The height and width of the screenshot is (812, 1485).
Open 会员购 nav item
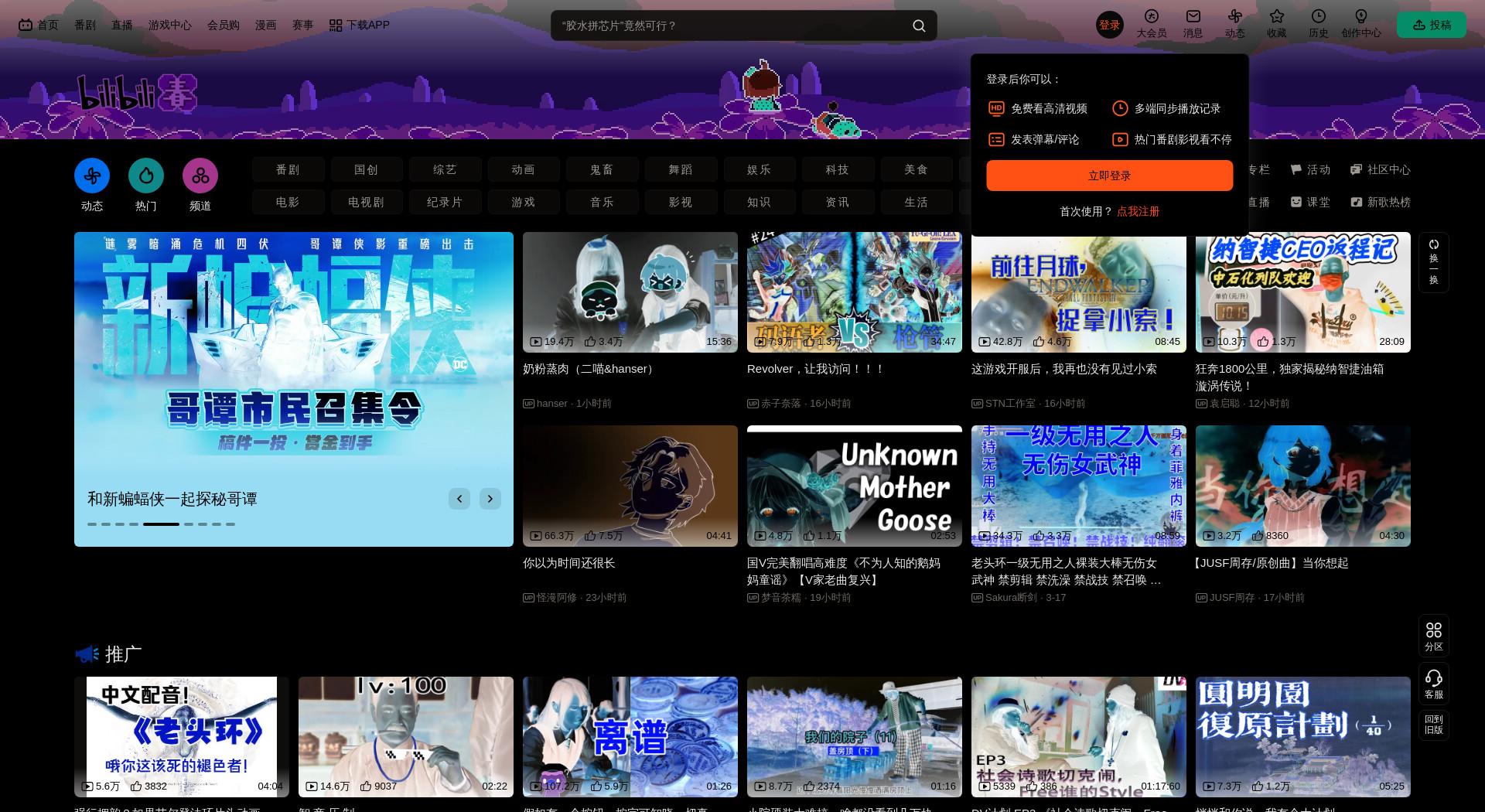click(x=224, y=25)
